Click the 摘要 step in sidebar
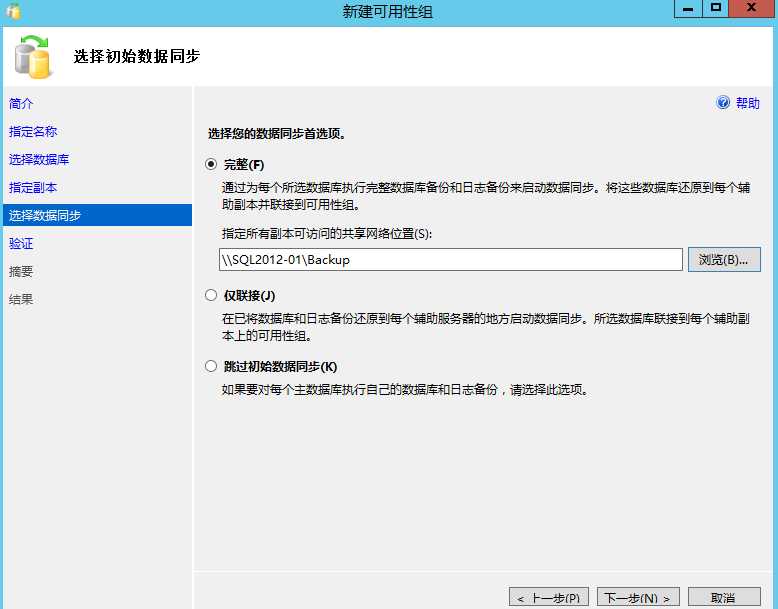 pyautogui.click(x=21, y=271)
